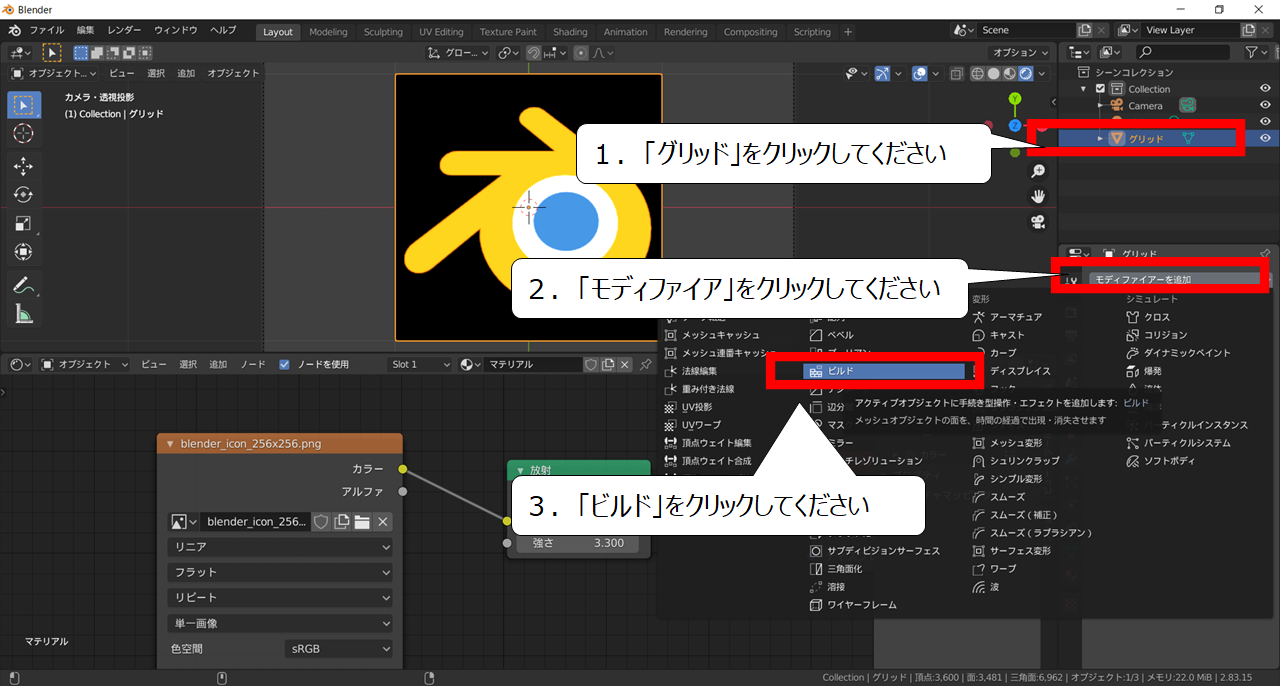Click the Blender logo menu icon
The image size is (1280, 686).
click(x=15, y=31)
